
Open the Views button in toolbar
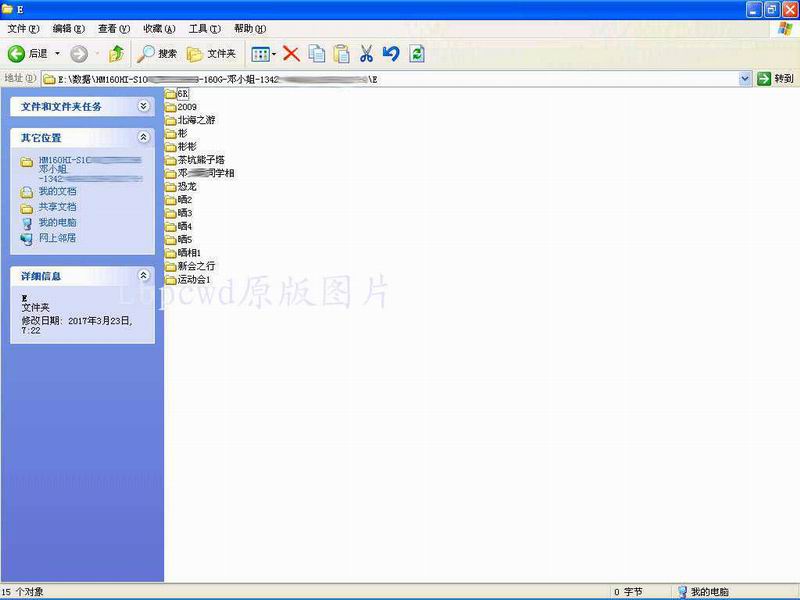[260, 54]
